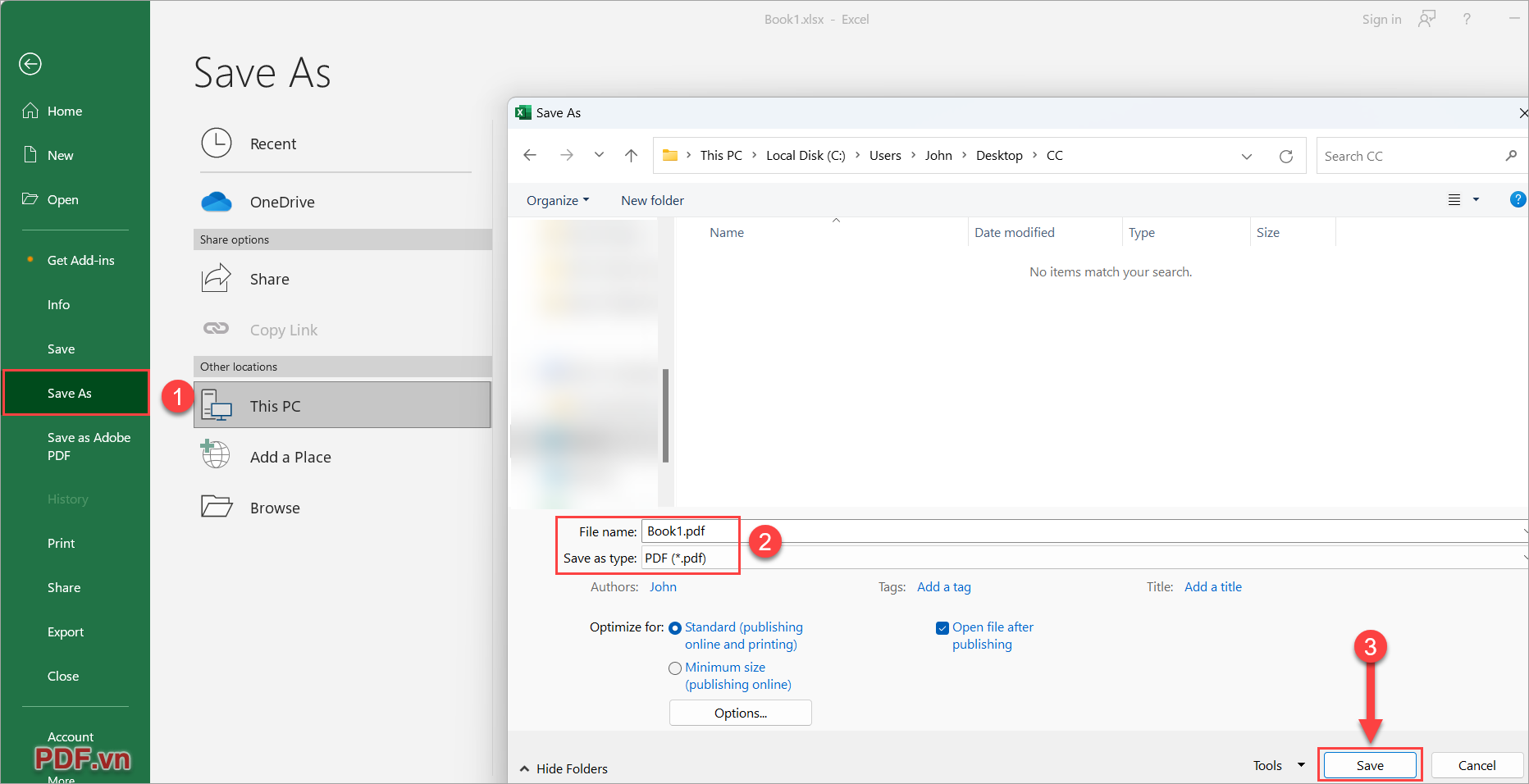
Task: Select Open in the backstage sidebar
Action: point(63,199)
